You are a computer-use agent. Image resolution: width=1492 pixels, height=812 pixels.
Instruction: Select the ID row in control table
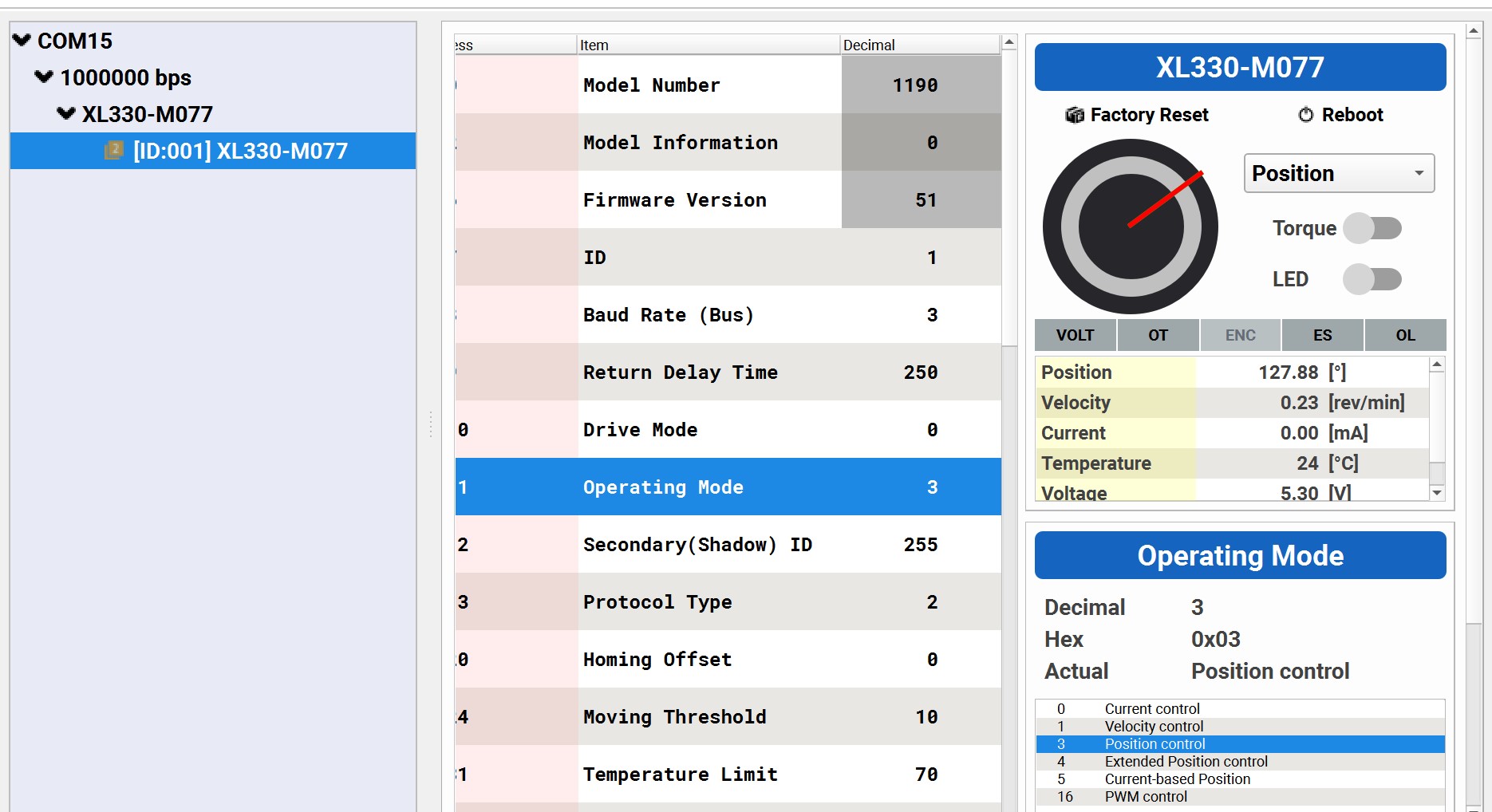[728, 257]
